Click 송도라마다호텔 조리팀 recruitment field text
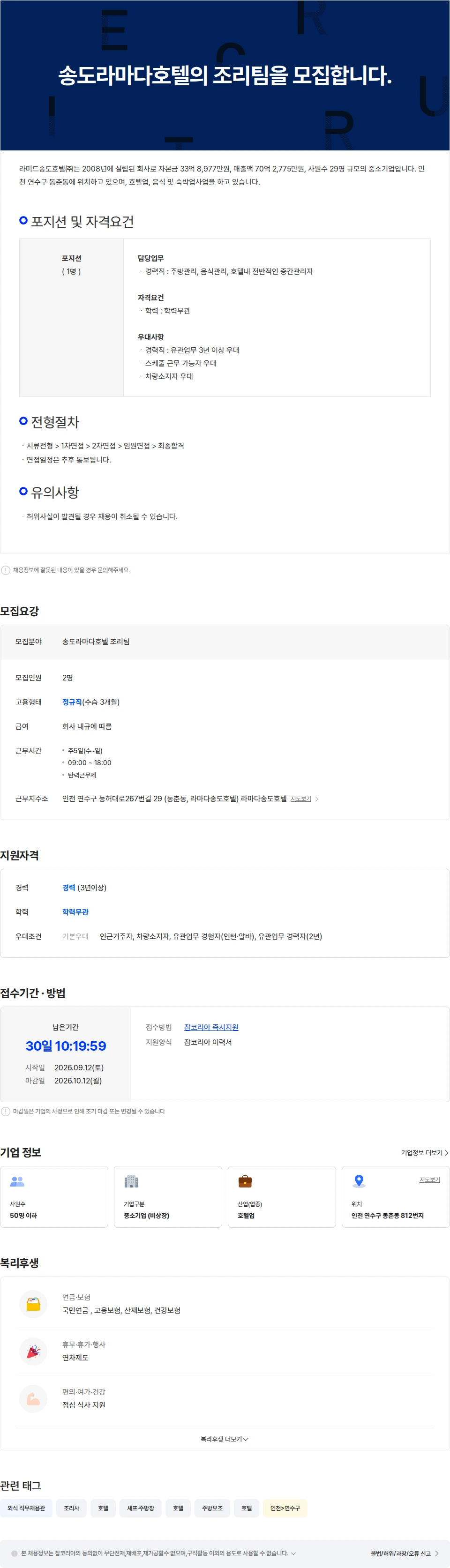The height and width of the screenshot is (1568, 450). 96,642
